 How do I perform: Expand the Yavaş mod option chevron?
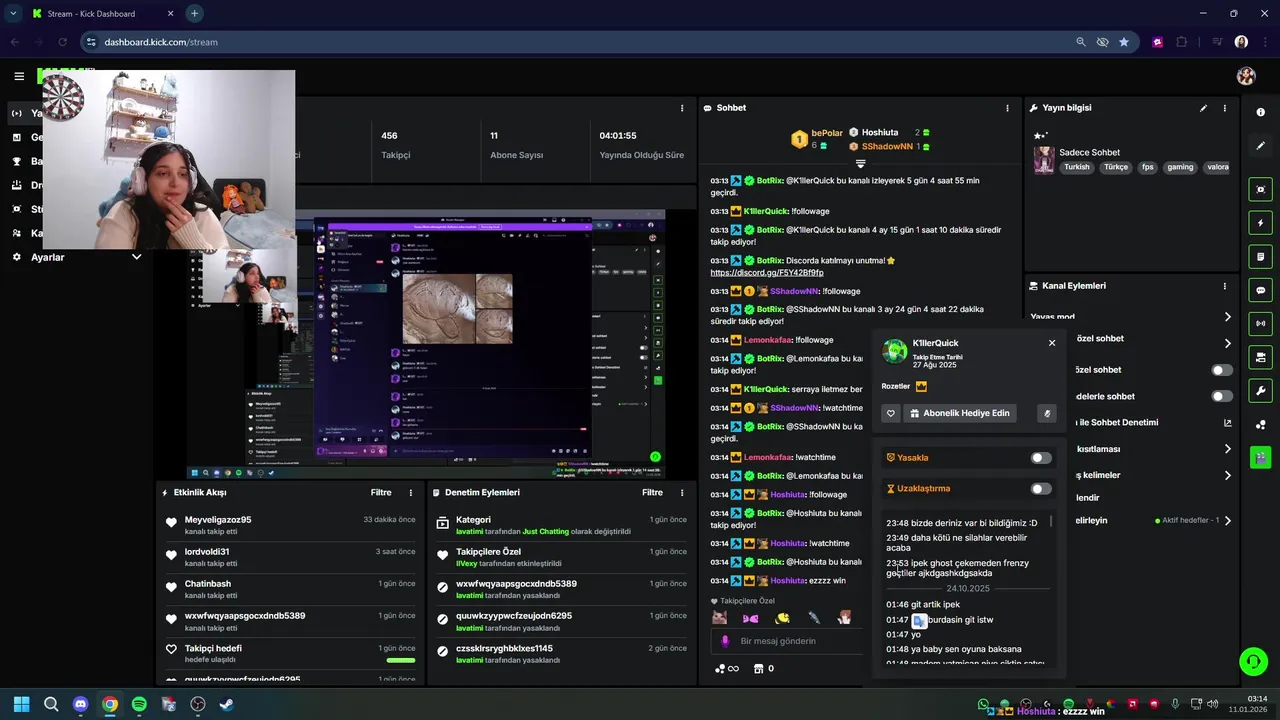[1227, 317]
